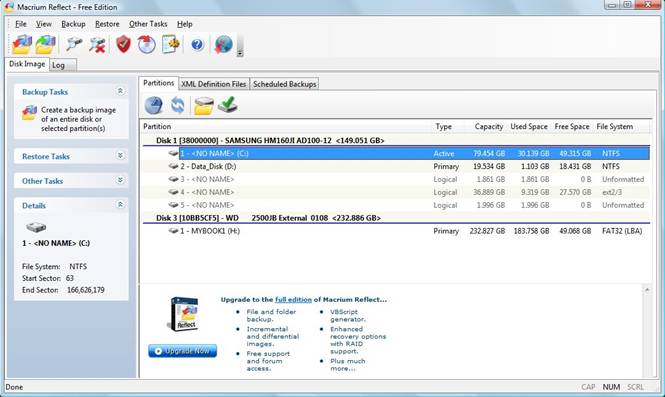Click the drive icon of partition 4 row
Viewport: 665px width, 397px height.
[x=173, y=192]
